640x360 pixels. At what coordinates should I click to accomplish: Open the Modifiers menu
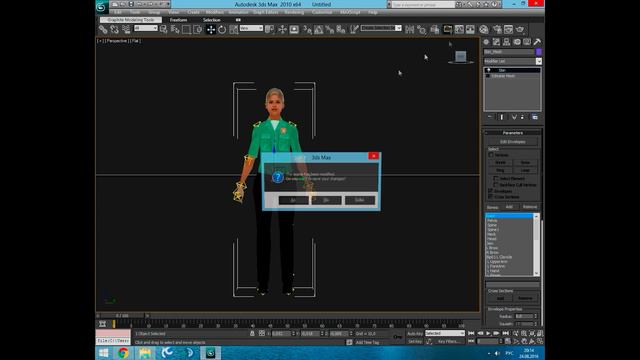[x=215, y=12]
